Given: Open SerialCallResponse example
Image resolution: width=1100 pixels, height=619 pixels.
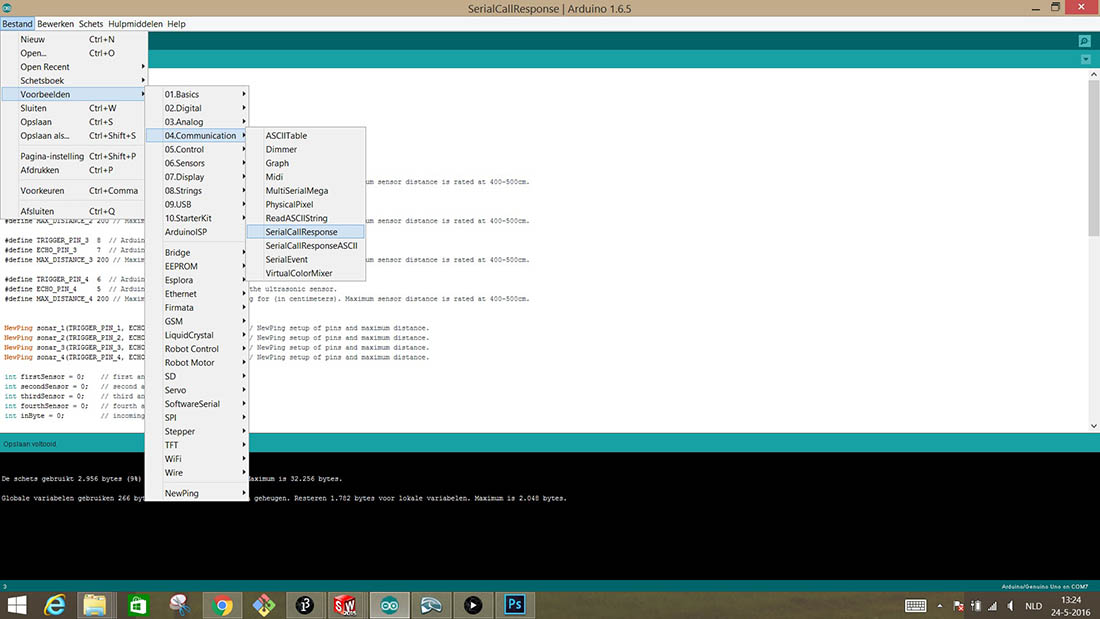Looking at the screenshot, I should coord(306,232).
